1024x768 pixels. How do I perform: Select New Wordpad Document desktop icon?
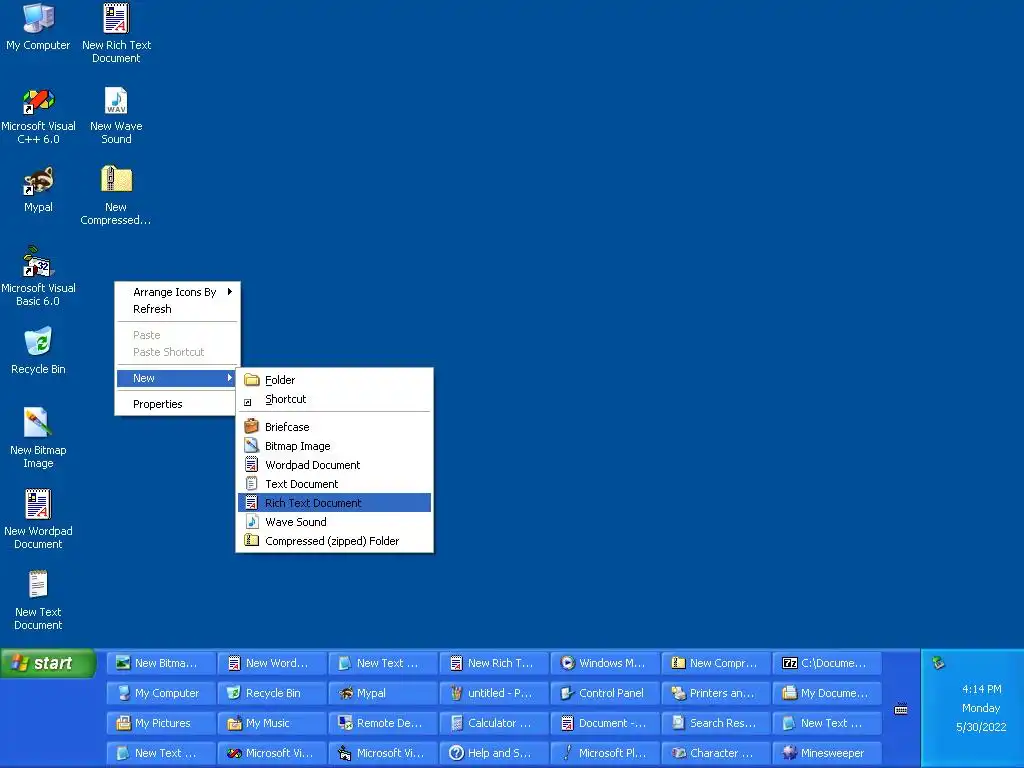click(x=39, y=519)
